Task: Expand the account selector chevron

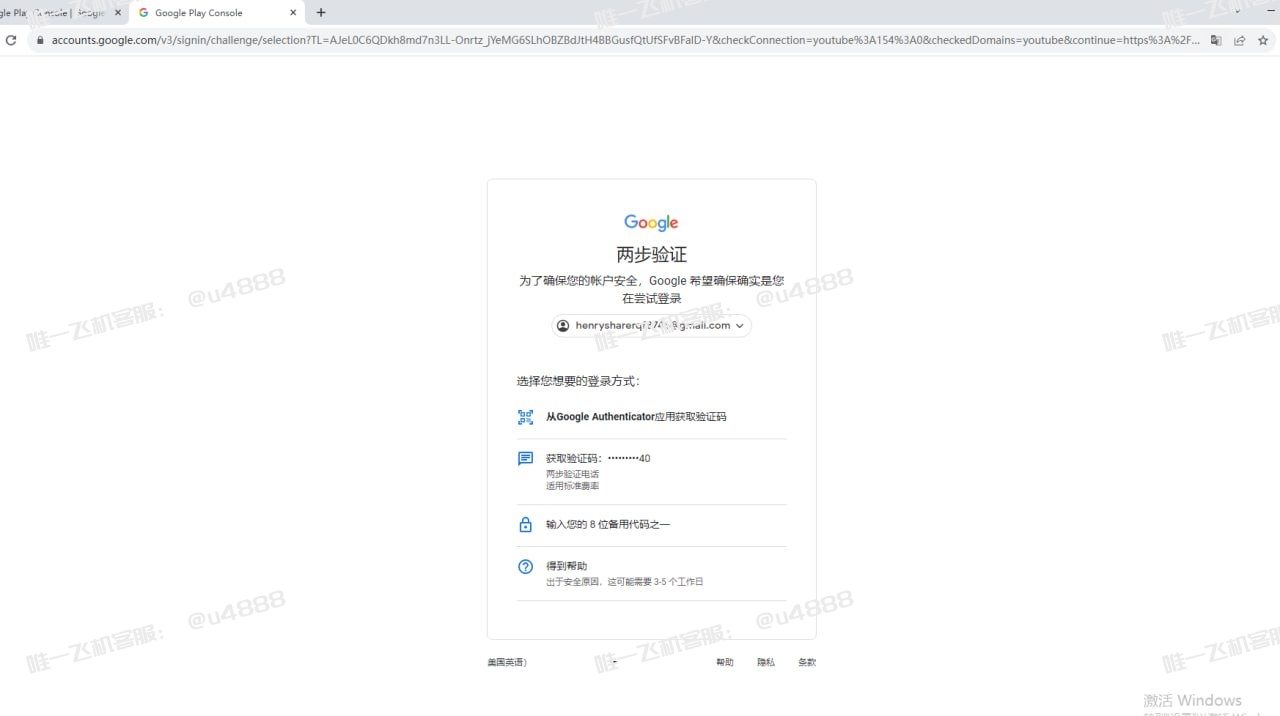Action: pos(739,325)
